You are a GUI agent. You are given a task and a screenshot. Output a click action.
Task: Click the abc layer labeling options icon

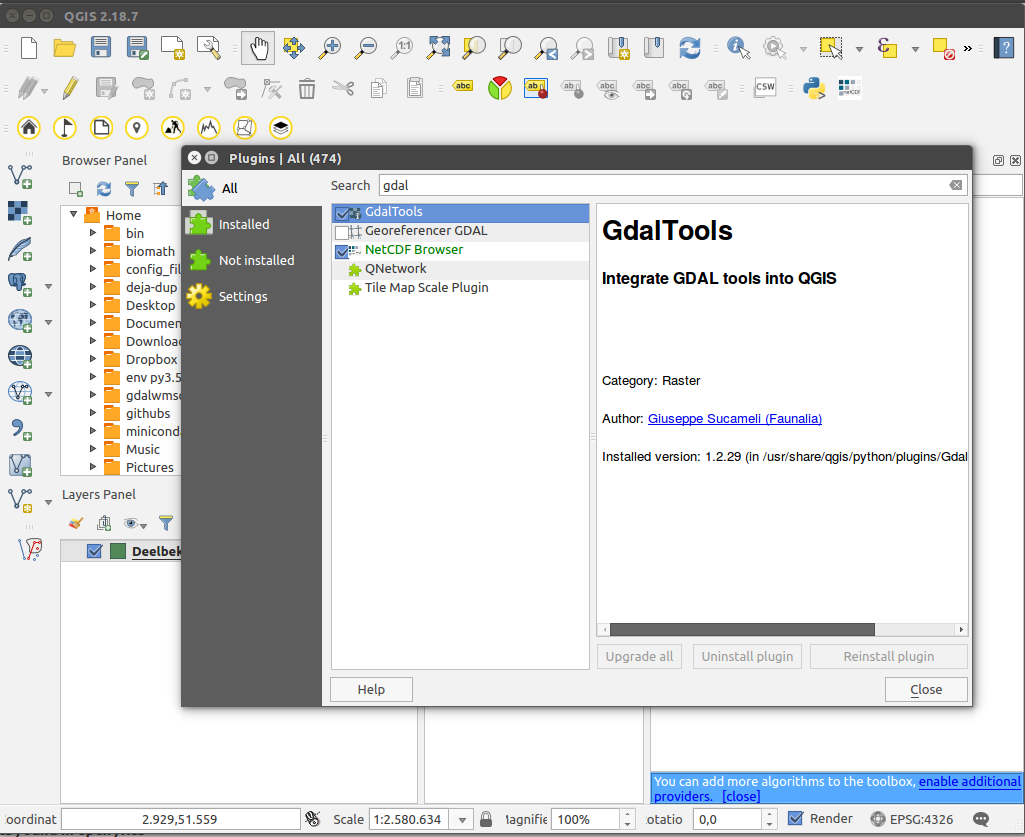[x=463, y=86]
